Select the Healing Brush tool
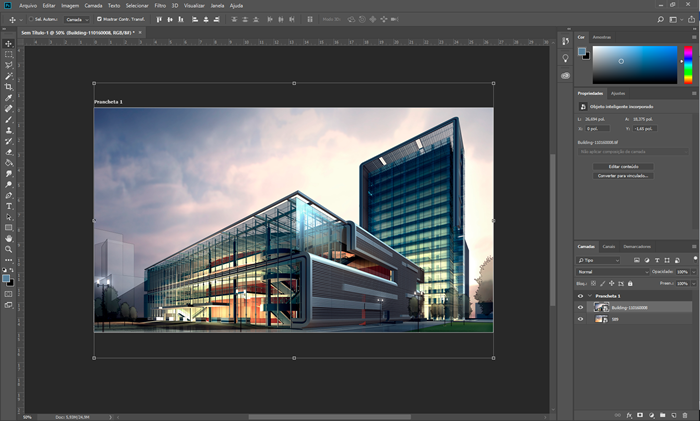This screenshot has height=421, width=700. coord(8,108)
